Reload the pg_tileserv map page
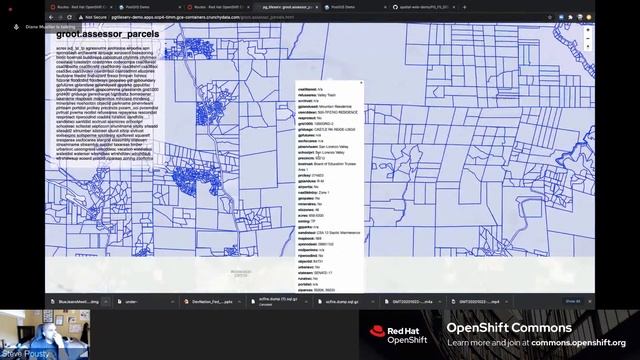Viewport: 640px width, 360px height. tap(69, 18)
